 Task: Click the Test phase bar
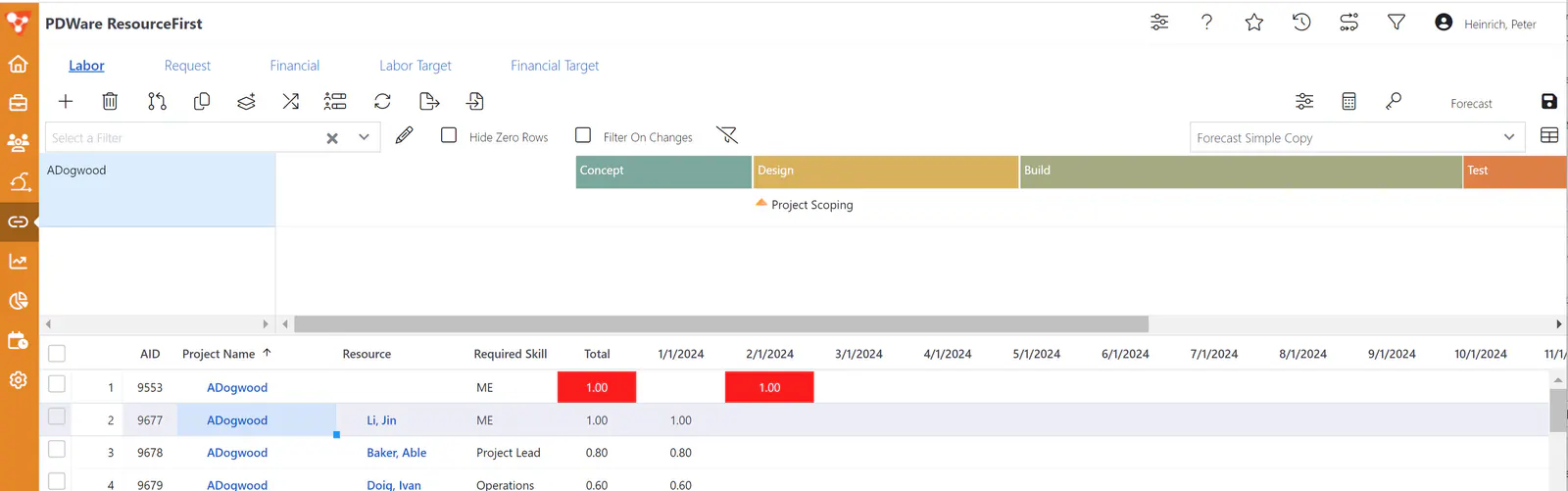pyautogui.click(x=1515, y=171)
